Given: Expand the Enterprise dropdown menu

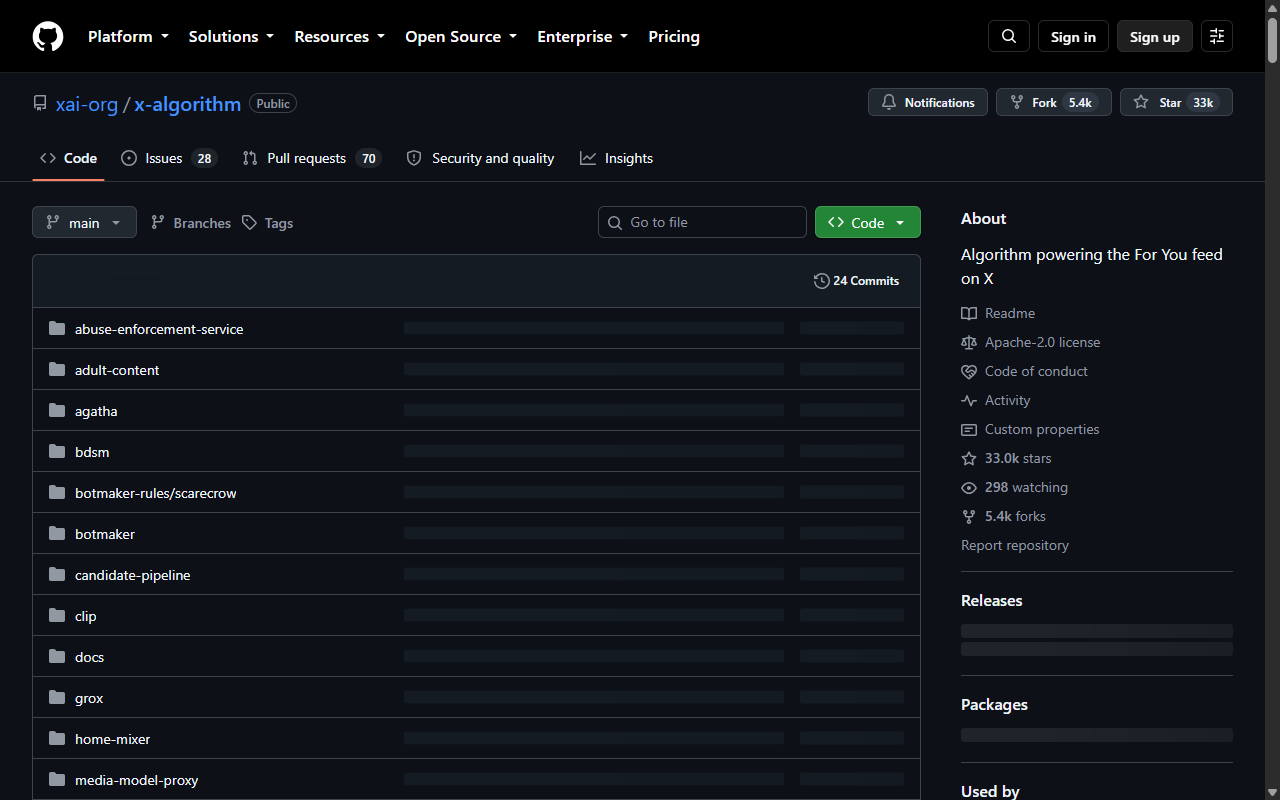Looking at the screenshot, I should (583, 36).
